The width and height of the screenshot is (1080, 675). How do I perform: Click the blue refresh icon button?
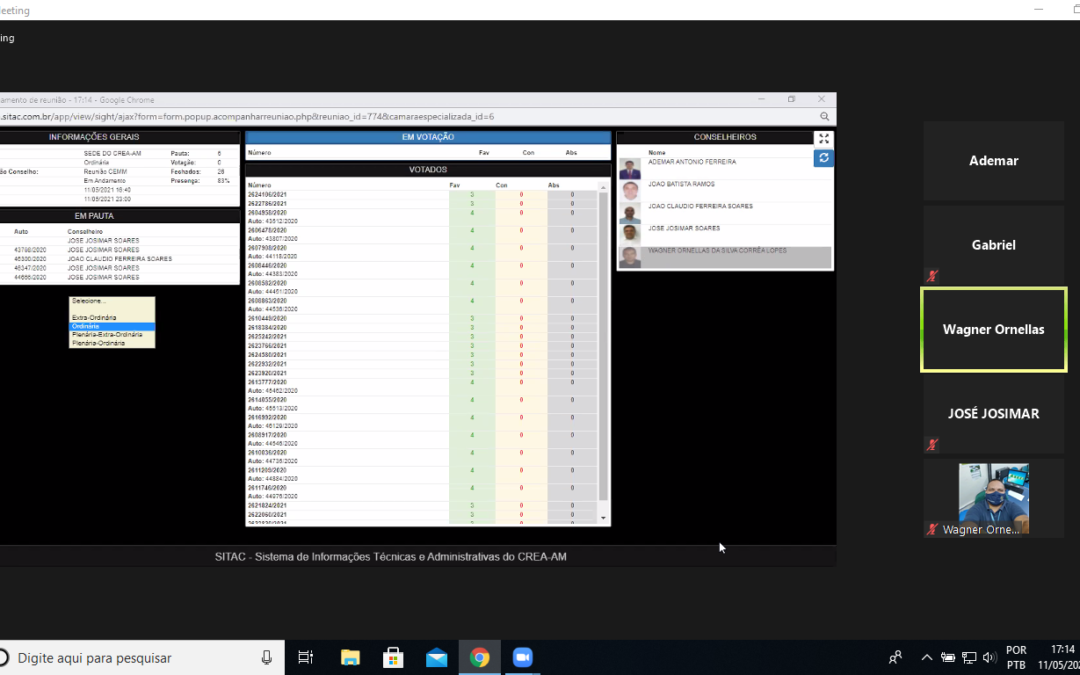pyautogui.click(x=824, y=158)
